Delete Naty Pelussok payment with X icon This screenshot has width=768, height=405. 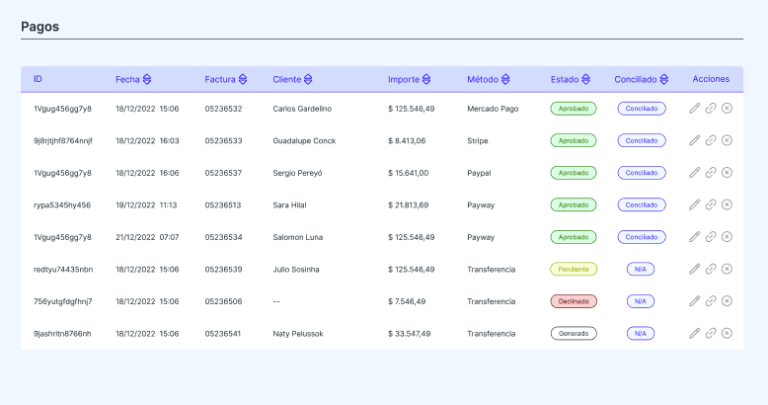[x=727, y=334]
